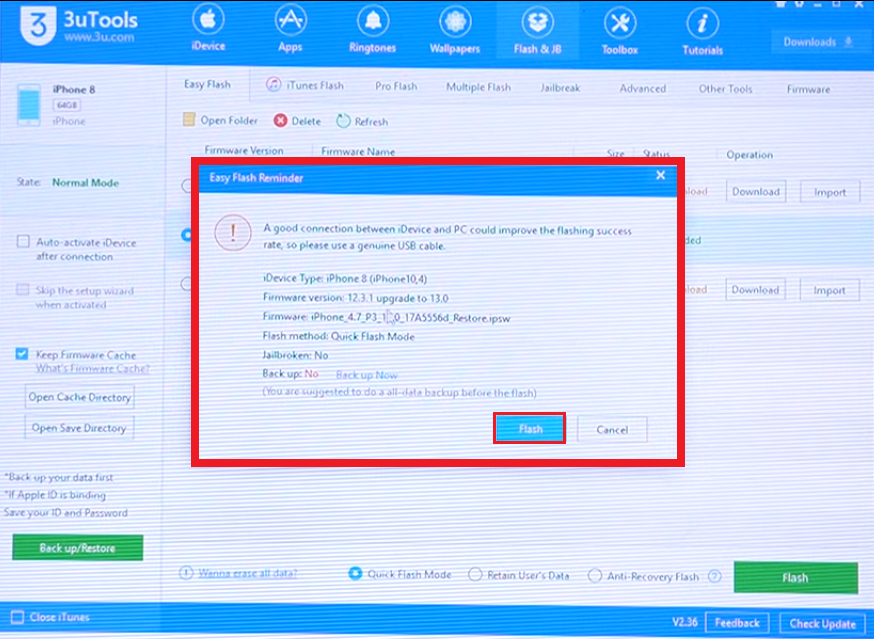This screenshot has width=874, height=639.
Task: Click the green Flash button at bottom
Action: [x=795, y=578]
